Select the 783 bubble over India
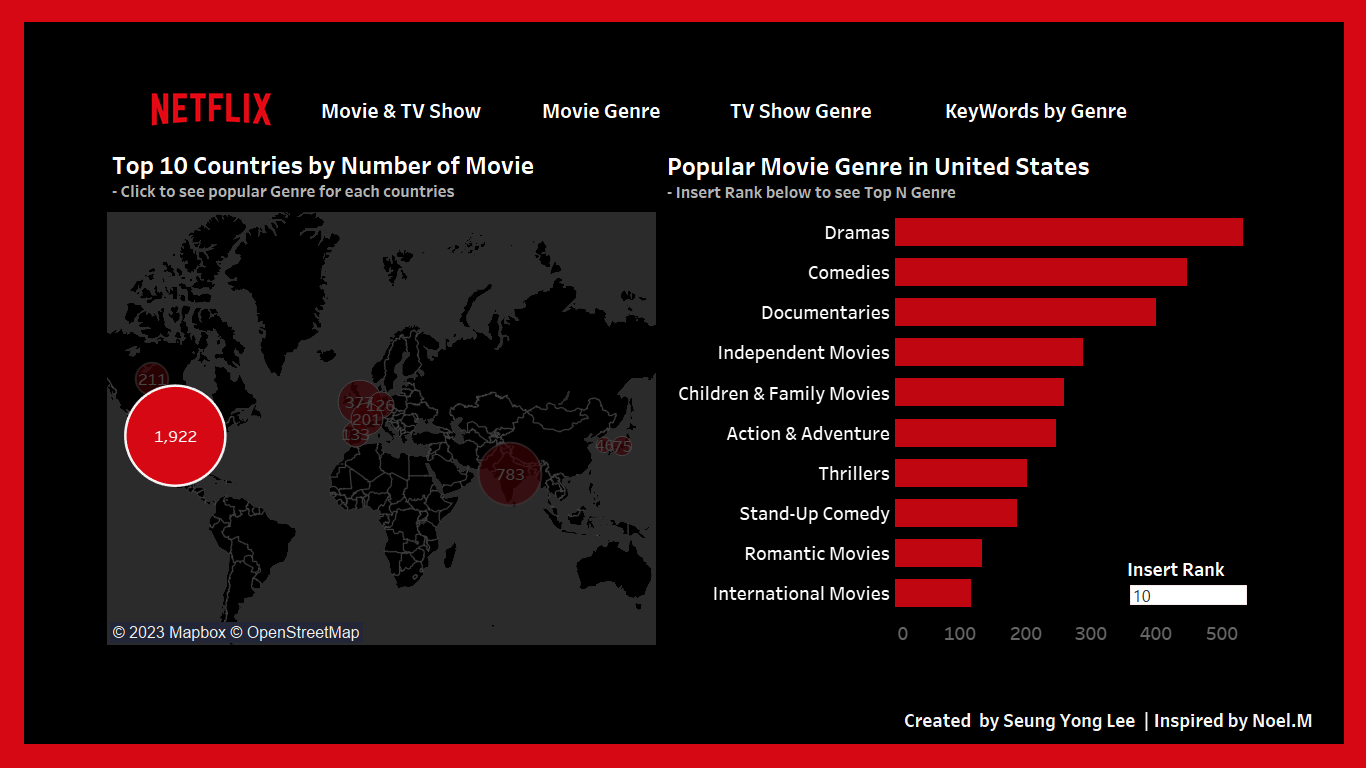1366x768 pixels. [510, 474]
